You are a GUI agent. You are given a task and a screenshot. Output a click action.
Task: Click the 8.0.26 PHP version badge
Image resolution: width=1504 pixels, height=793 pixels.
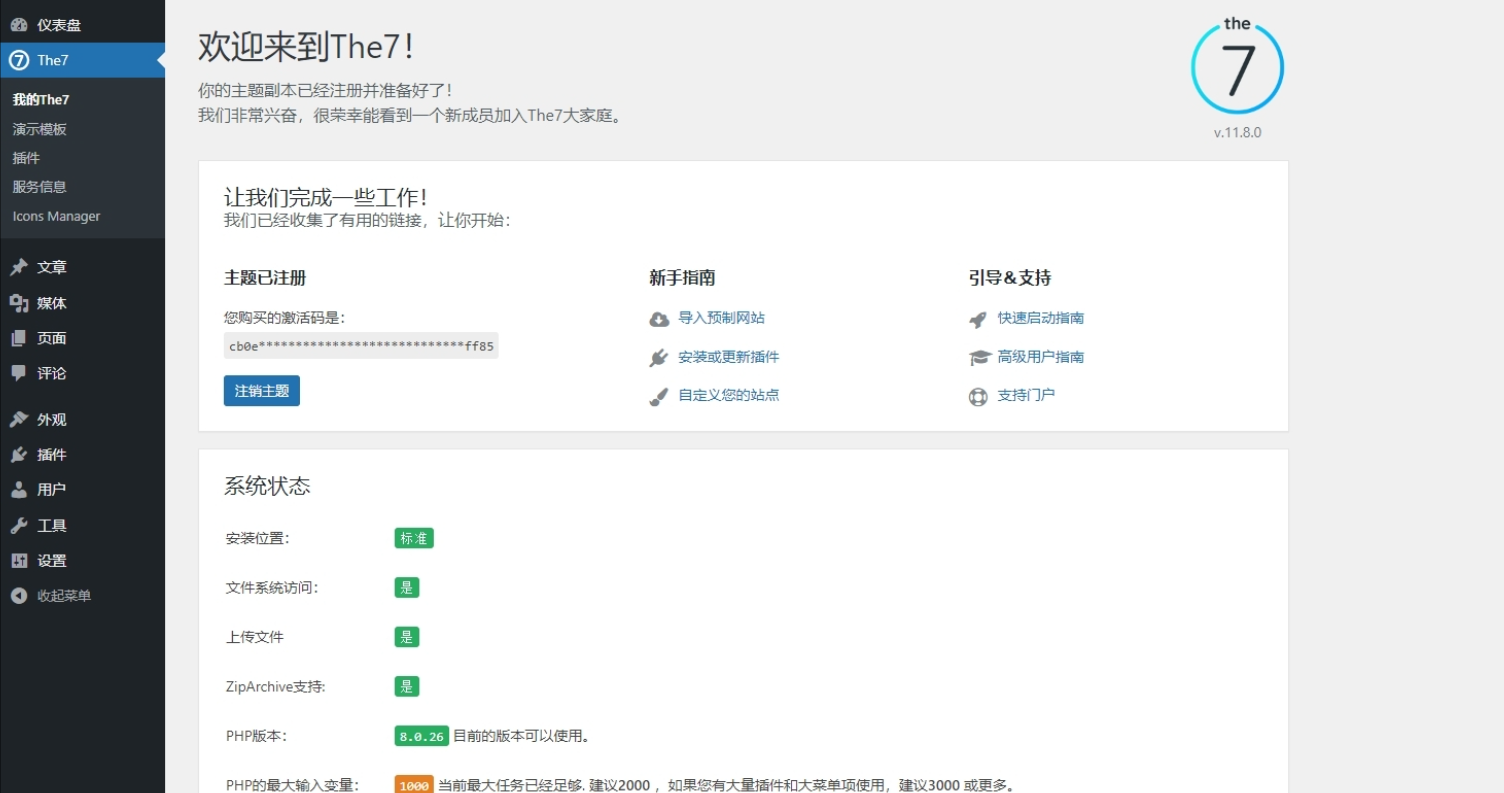422,737
